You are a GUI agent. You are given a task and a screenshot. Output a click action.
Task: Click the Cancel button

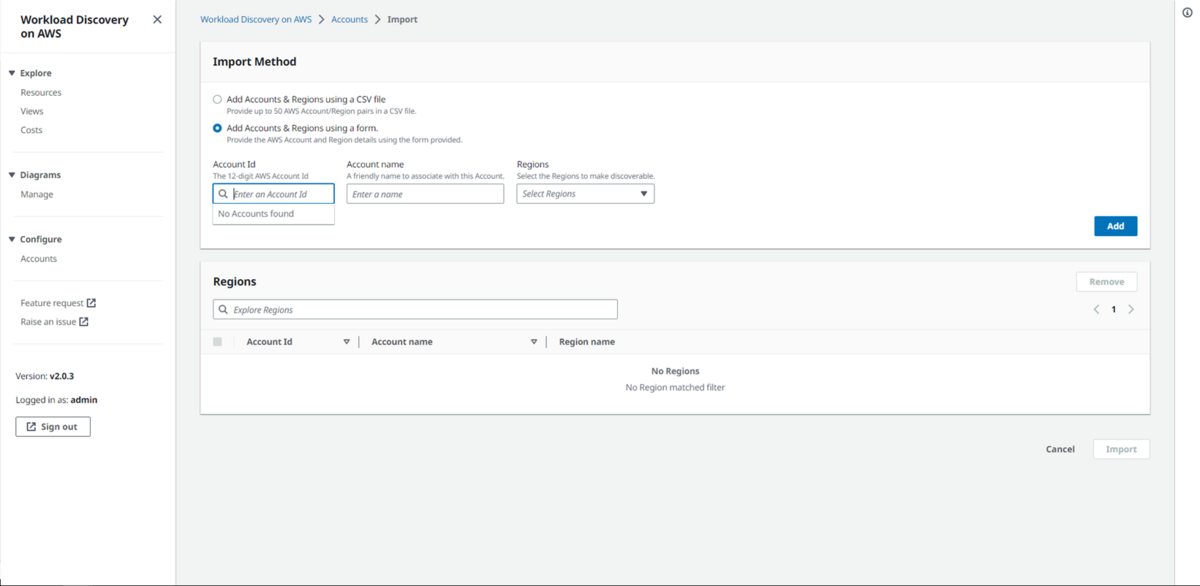click(1060, 449)
